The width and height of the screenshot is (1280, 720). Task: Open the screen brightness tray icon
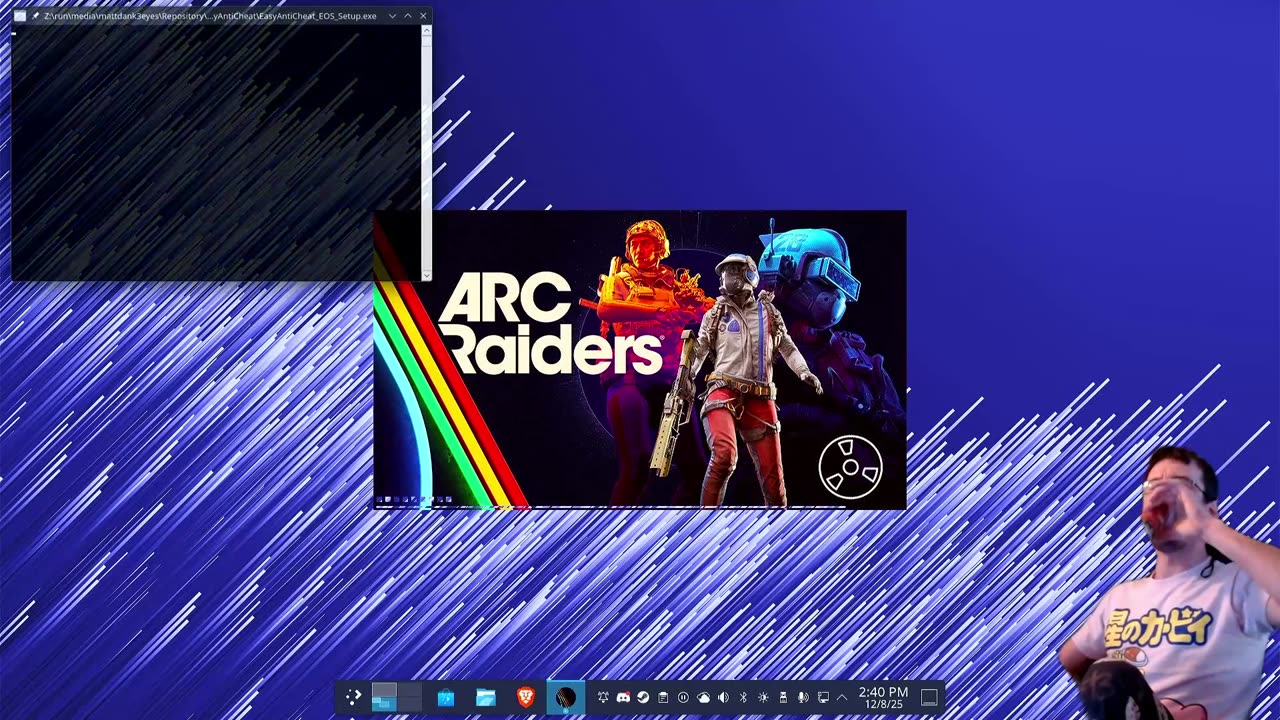point(763,697)
